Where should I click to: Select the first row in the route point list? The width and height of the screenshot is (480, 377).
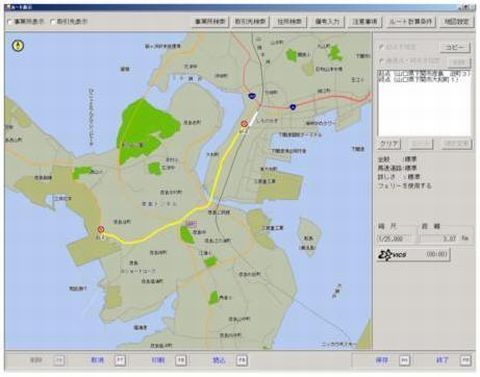(x=424, y=74)
